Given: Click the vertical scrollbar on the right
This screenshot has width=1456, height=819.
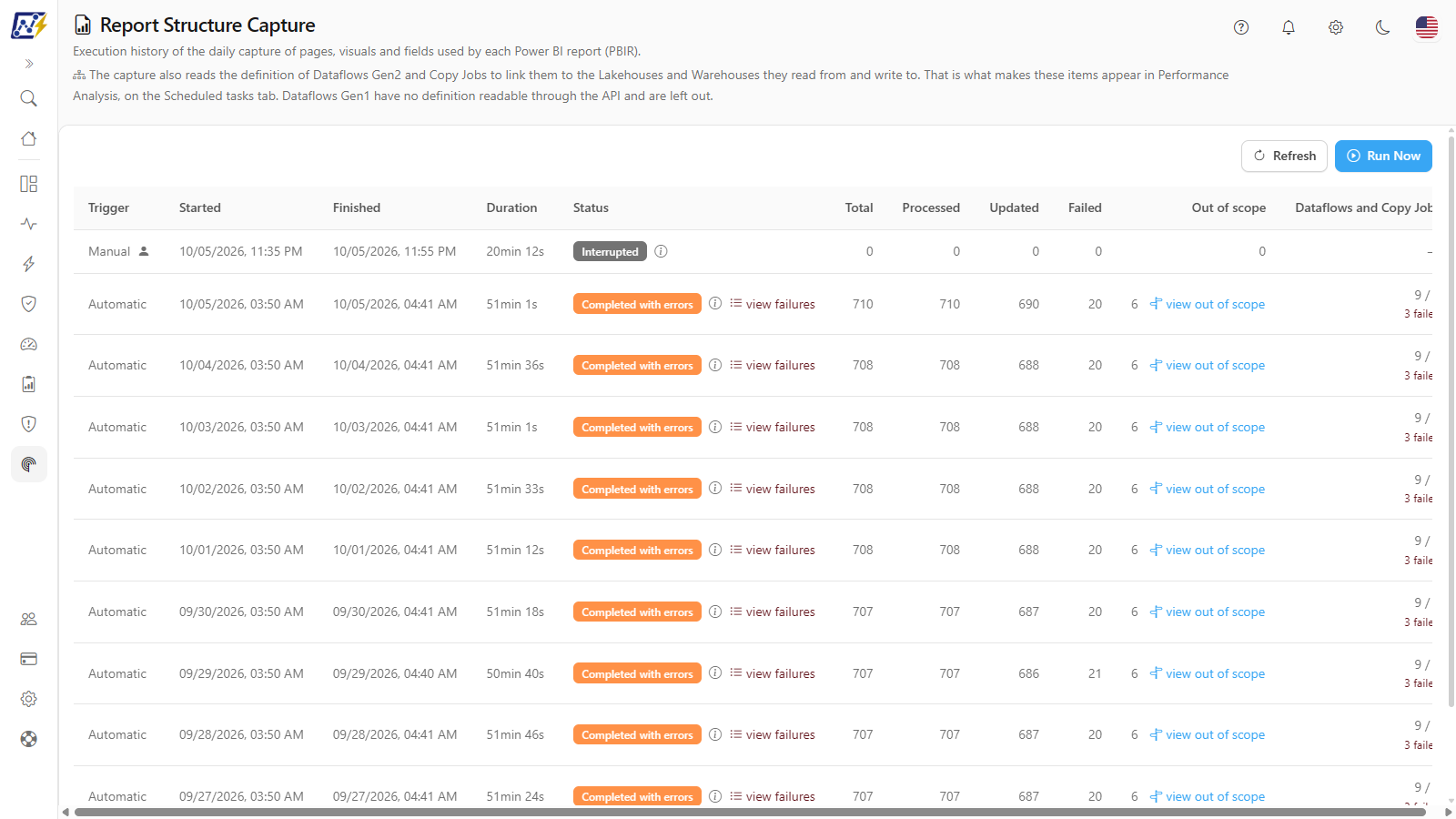Looking at the screenshot, I should click(x=1451, y=421).
